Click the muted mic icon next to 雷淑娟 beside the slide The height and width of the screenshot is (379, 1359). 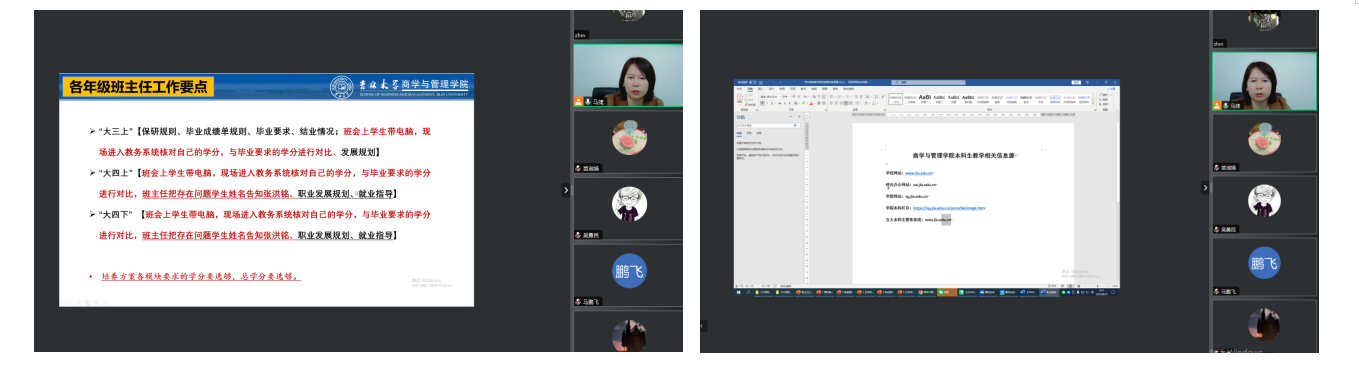coord(578,168)
